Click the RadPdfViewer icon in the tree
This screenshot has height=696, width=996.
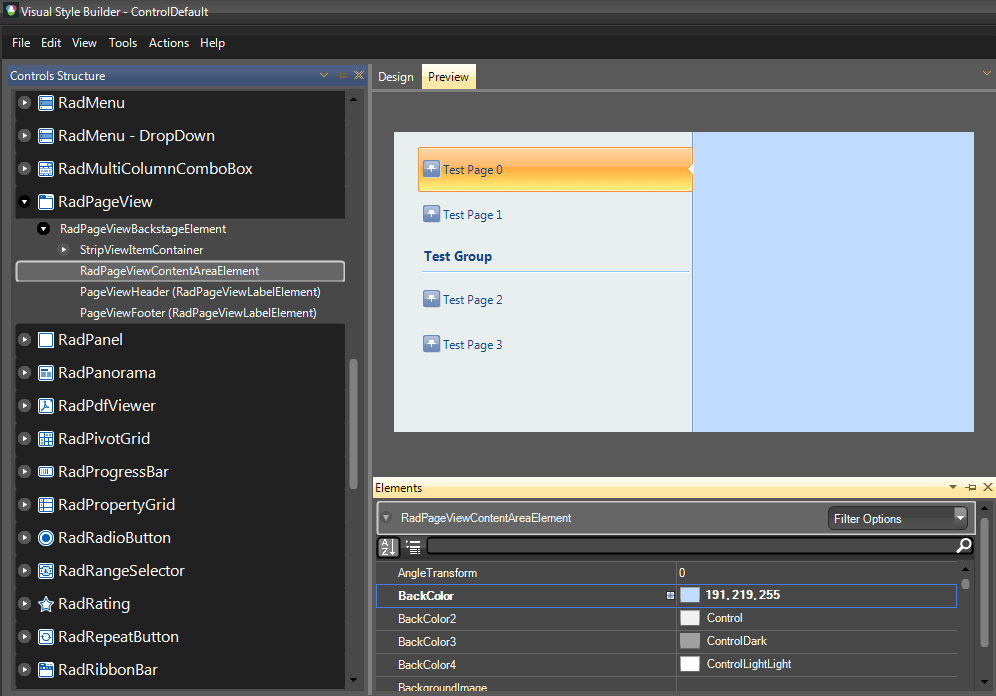click(x=44, y=405)
